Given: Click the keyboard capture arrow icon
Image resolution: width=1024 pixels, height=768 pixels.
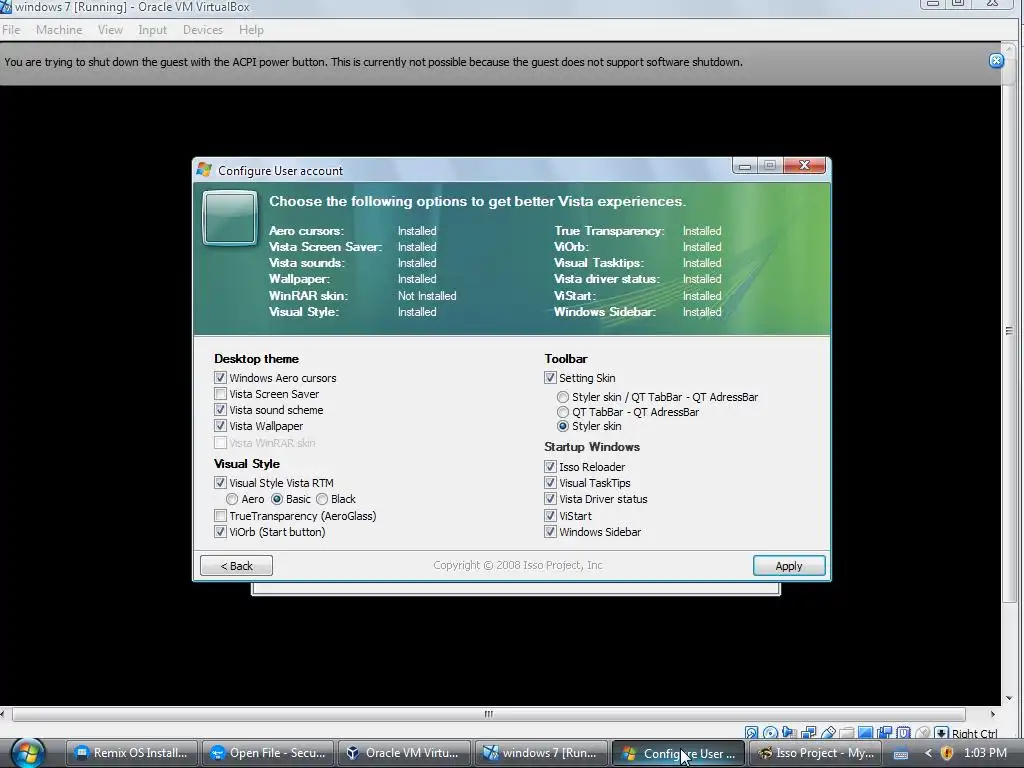Looking at the screenshot, I should click(x=942, y=733).
